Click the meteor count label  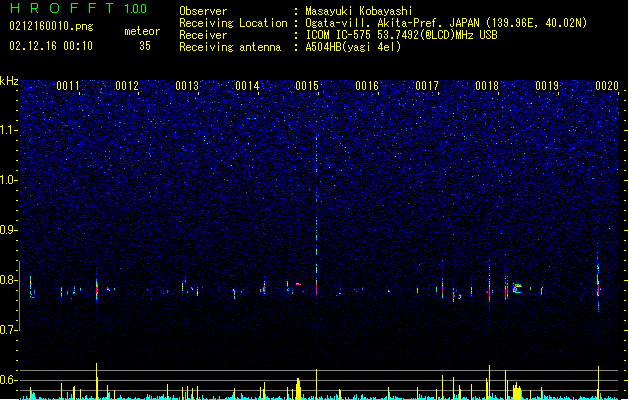142,31
